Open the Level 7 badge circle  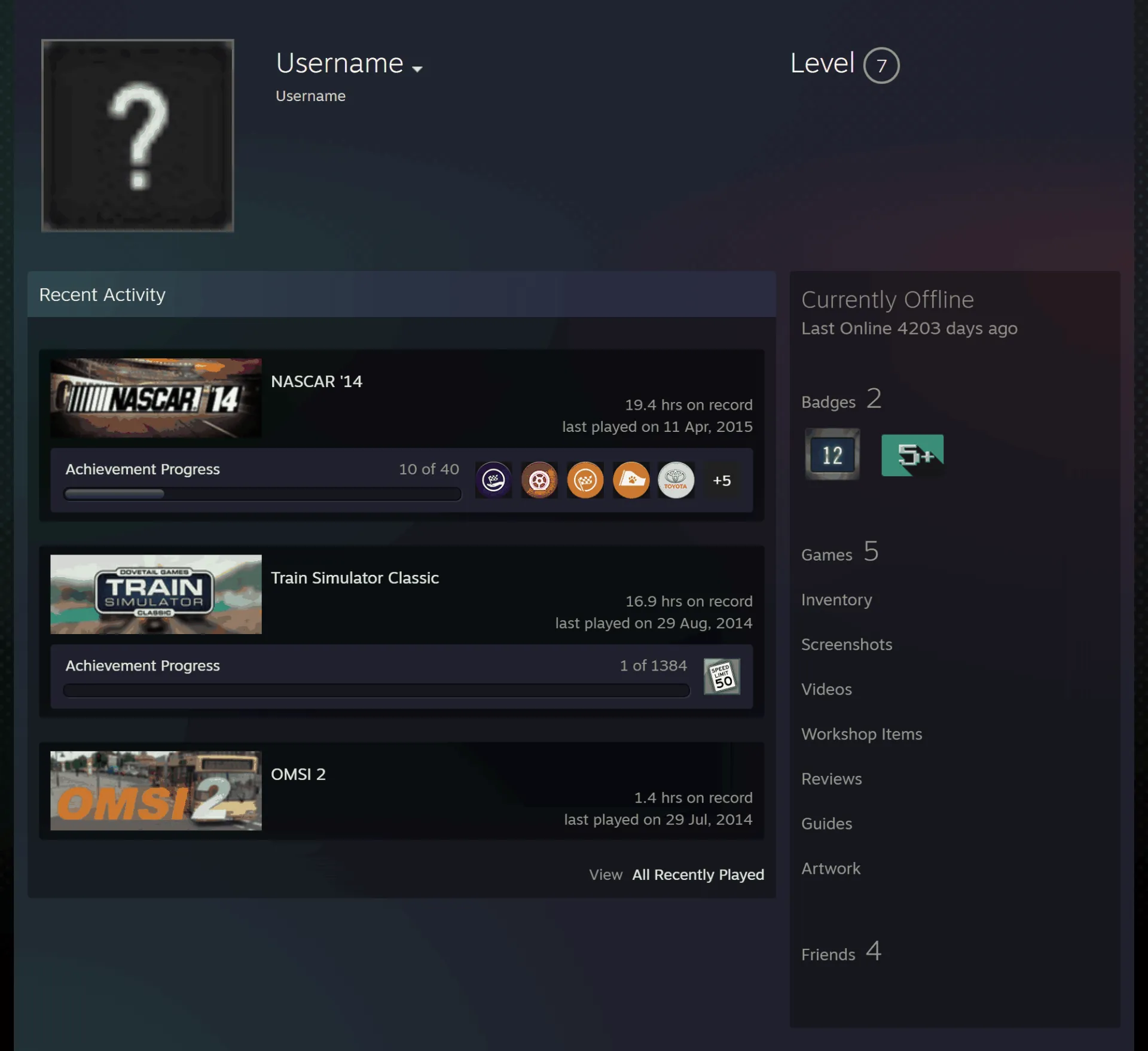coord(881,65)
